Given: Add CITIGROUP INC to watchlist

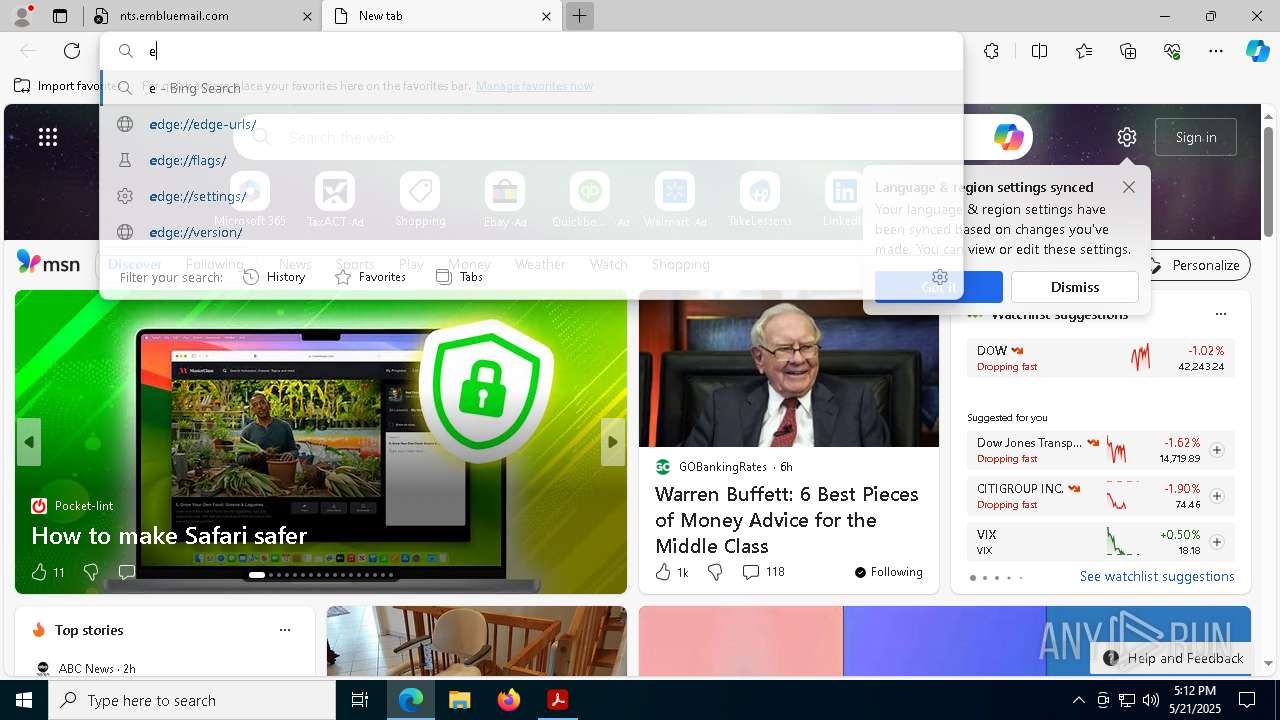Looking at the screenshot, I should (1217, 496).
